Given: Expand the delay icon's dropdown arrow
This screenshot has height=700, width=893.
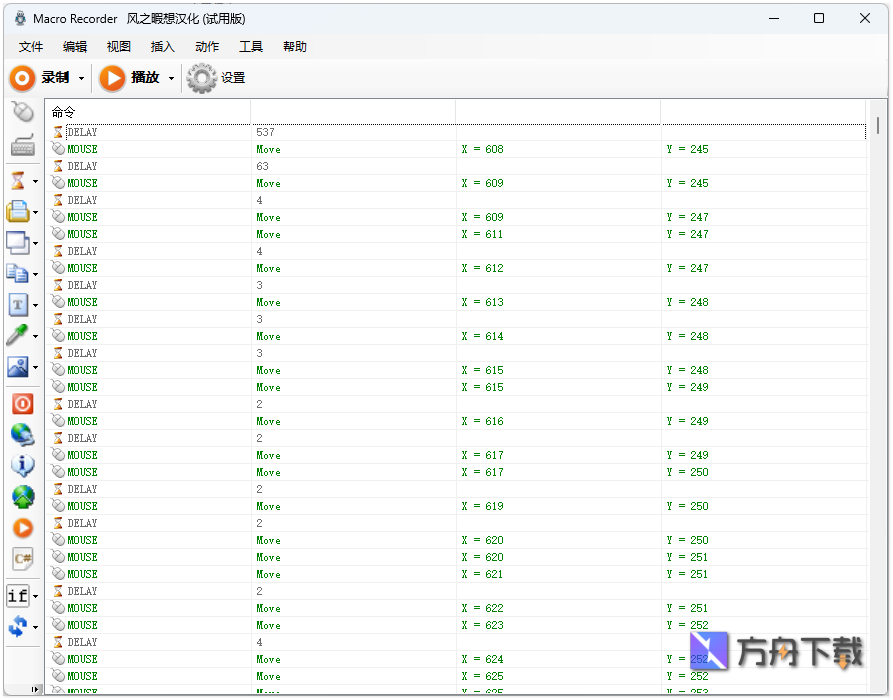Looking at the screenshot, I should coord(37,181).
